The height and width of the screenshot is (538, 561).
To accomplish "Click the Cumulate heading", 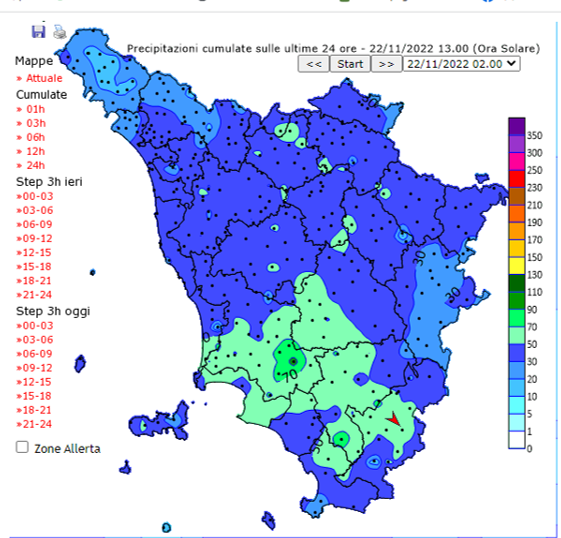I will click(x=42, y=94).
